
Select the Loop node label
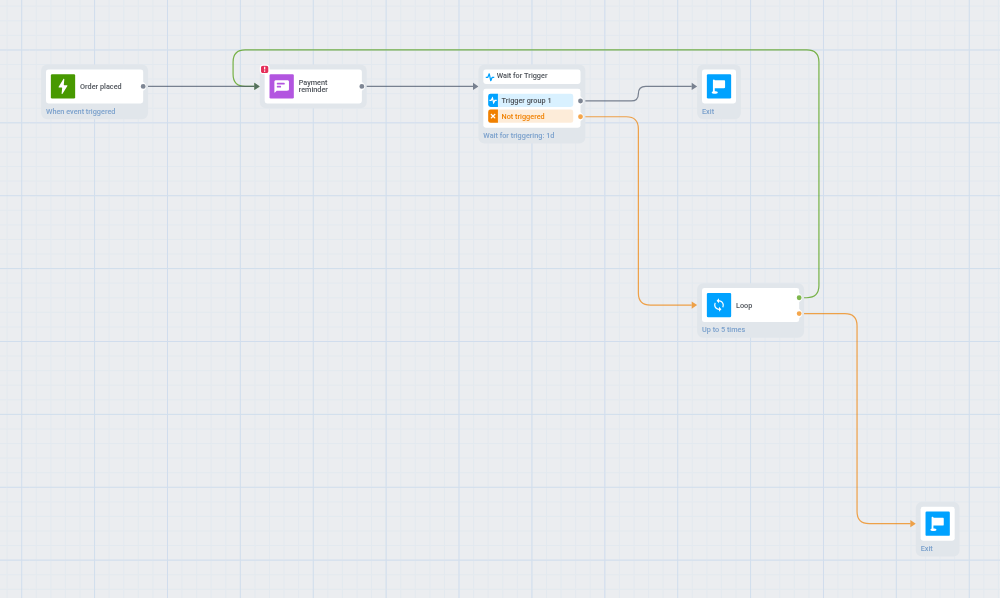[744, 305]
